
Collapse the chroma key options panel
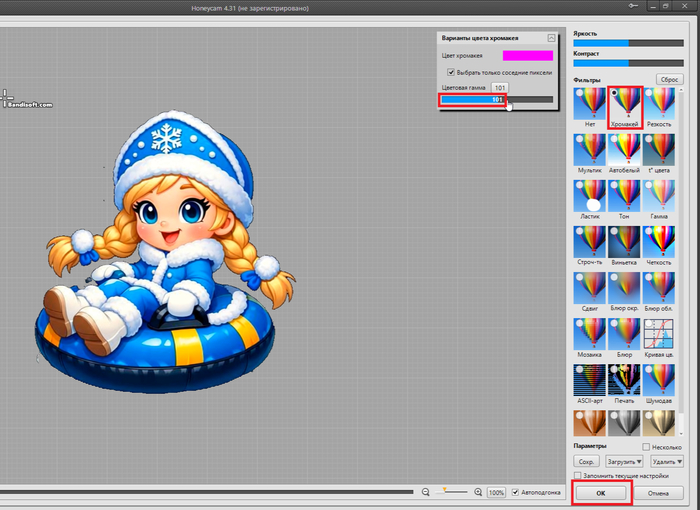tap(550, 38)
